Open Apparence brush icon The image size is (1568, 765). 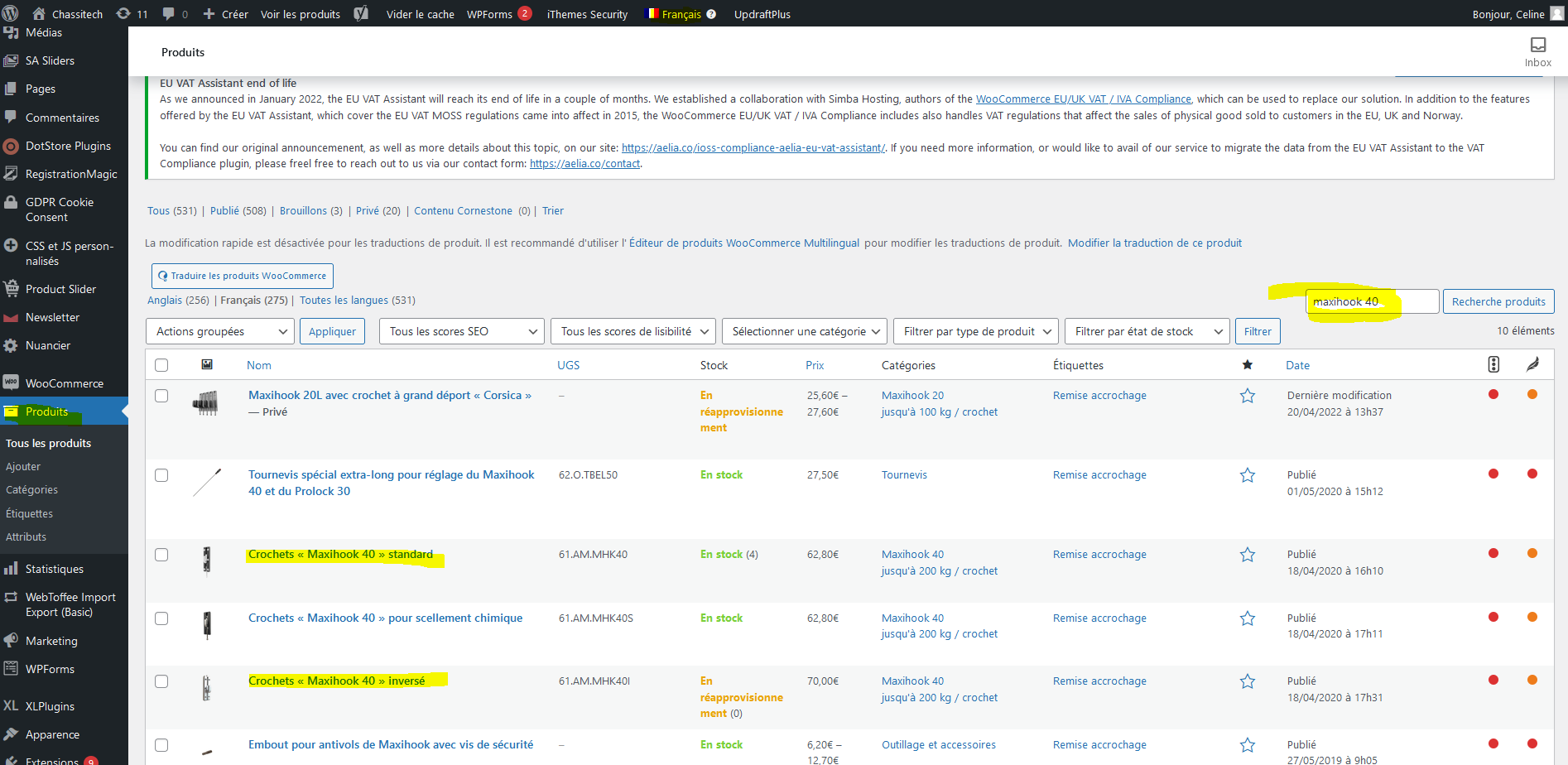[x=11, y=734]
